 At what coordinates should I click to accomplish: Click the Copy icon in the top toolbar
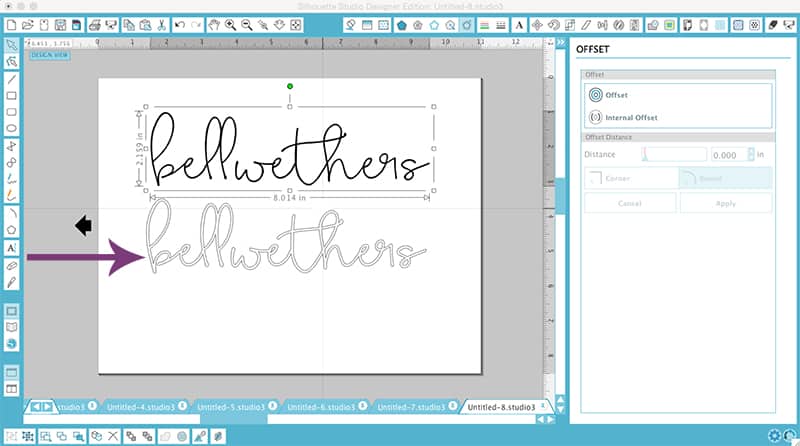(129, 25)
